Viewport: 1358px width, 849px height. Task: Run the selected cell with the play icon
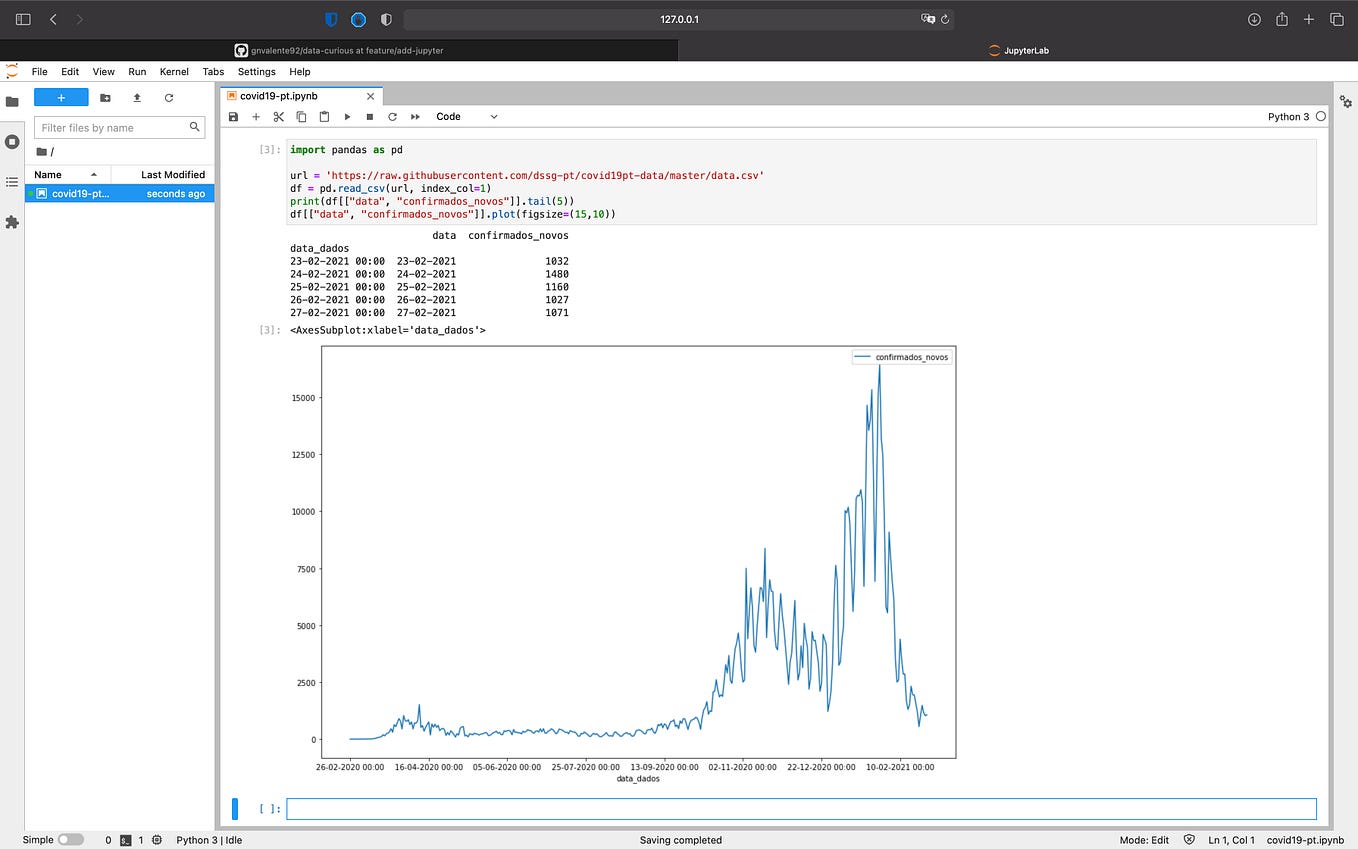346,116
